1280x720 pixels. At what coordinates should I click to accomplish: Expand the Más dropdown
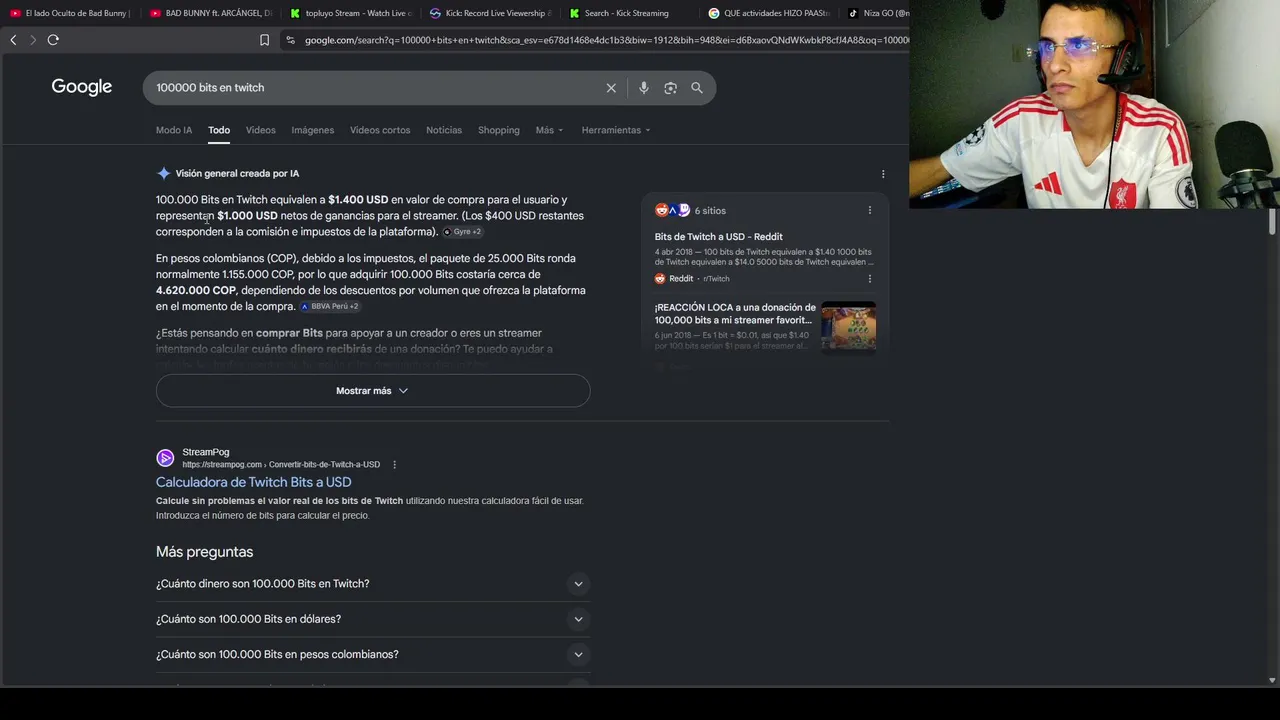549,130
